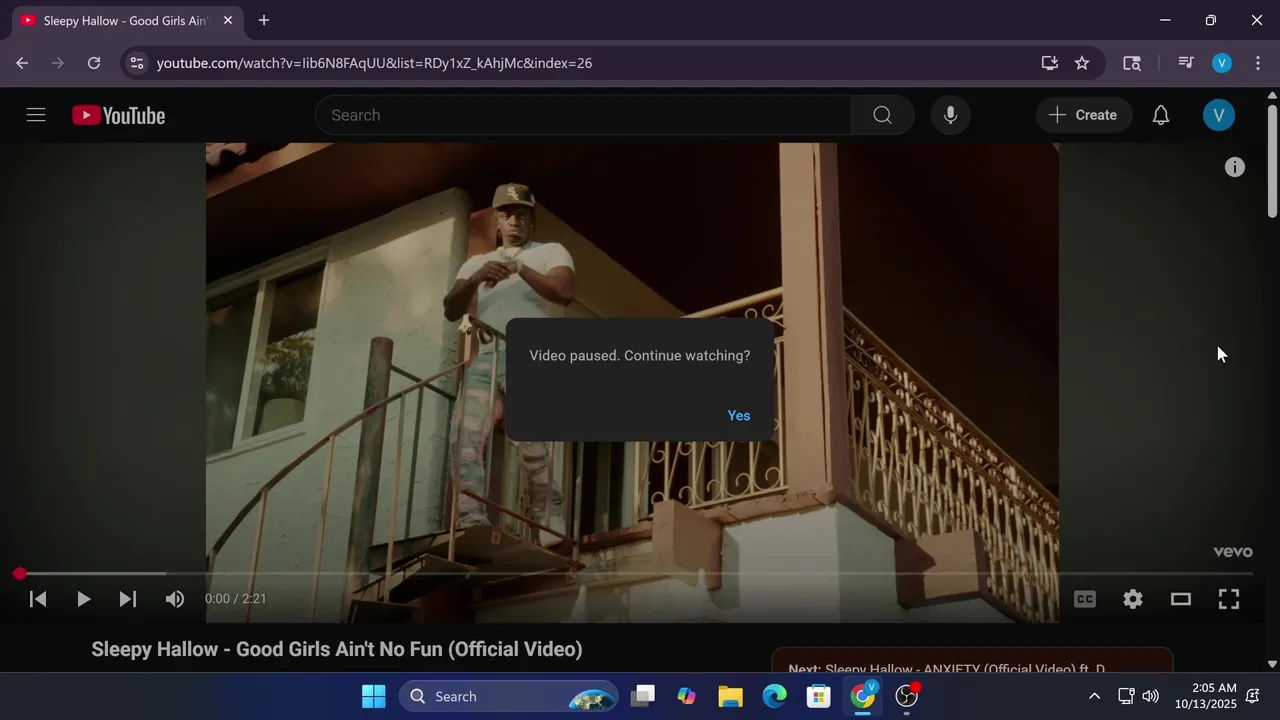Click the Windows taskbar Search box
Viewport: 1280px width, 720px height.
pos(508,696)
